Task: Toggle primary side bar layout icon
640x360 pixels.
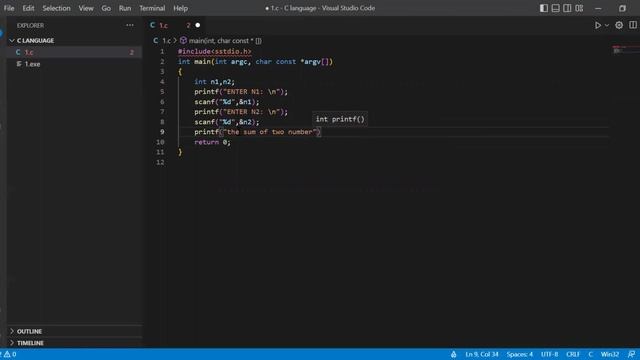Action: pyautogui.click(x=544, y=8)
